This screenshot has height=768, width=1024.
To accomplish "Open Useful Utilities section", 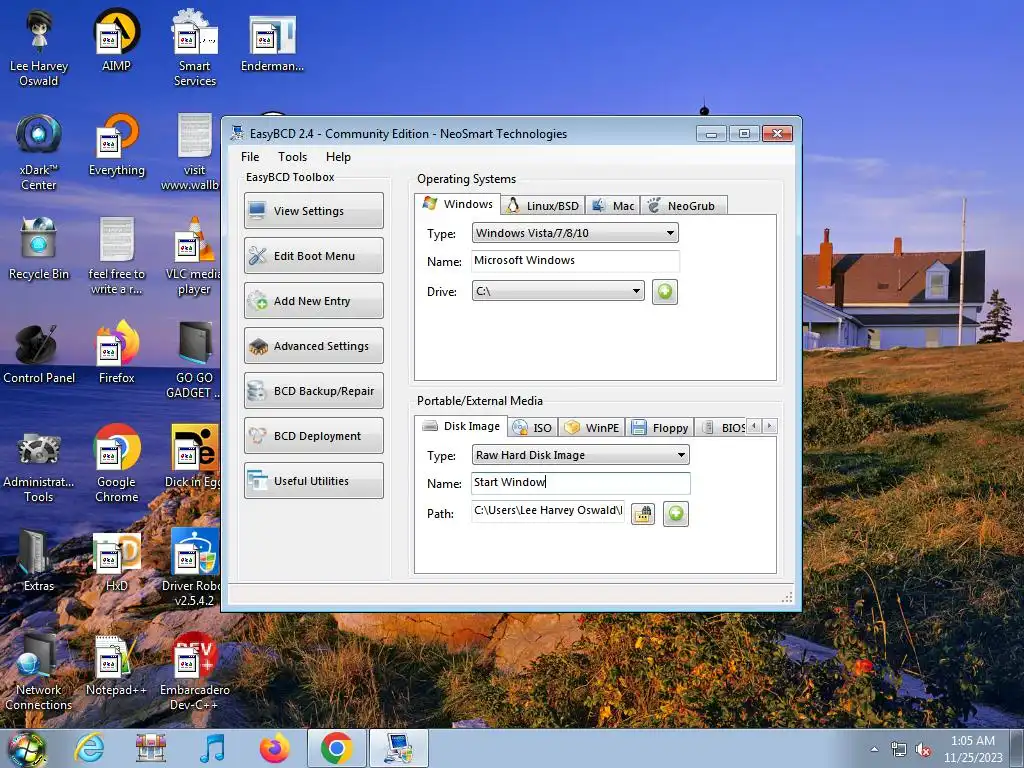I will click(313, 481).
